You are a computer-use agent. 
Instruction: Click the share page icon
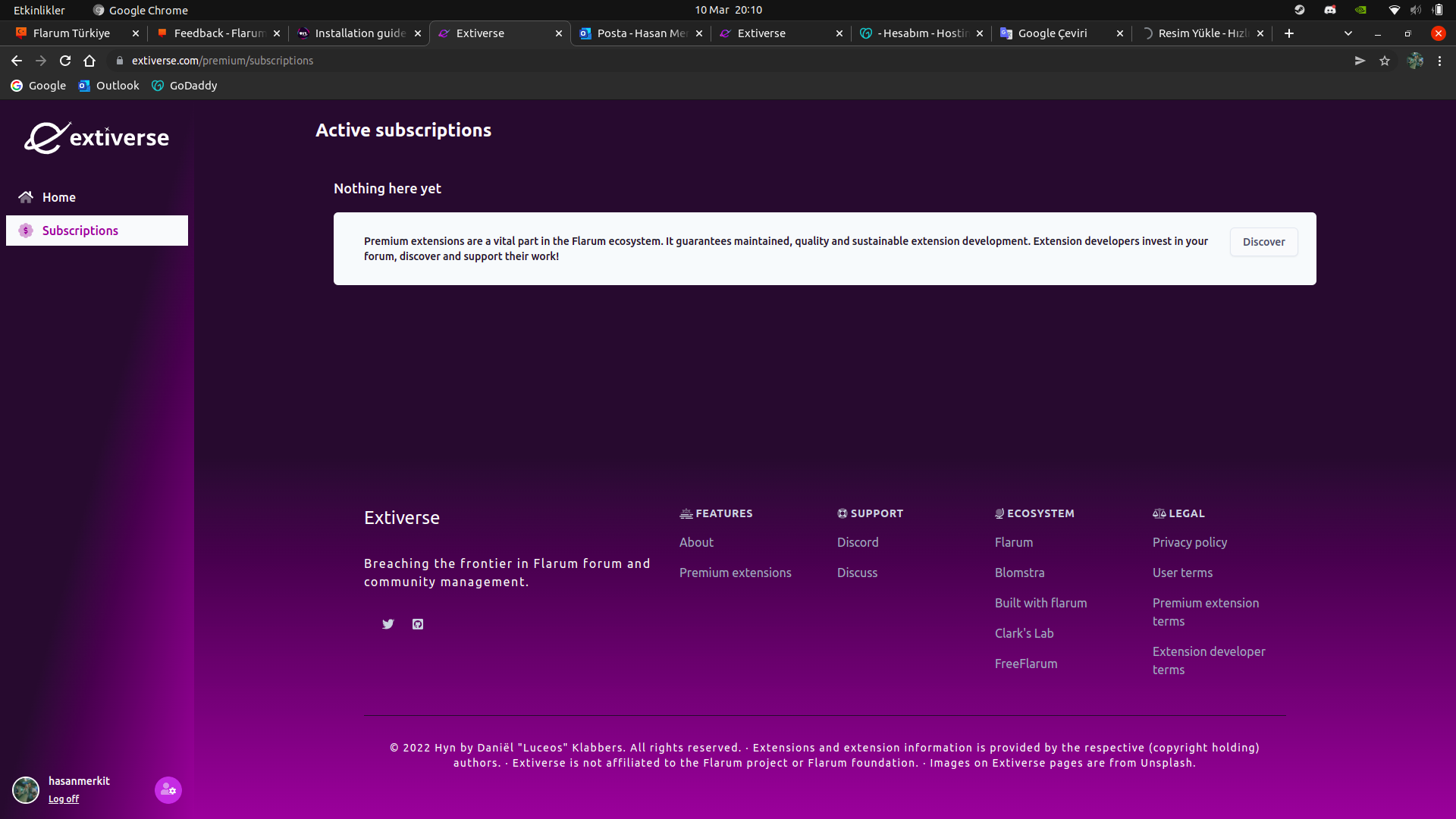point(1360,61)
